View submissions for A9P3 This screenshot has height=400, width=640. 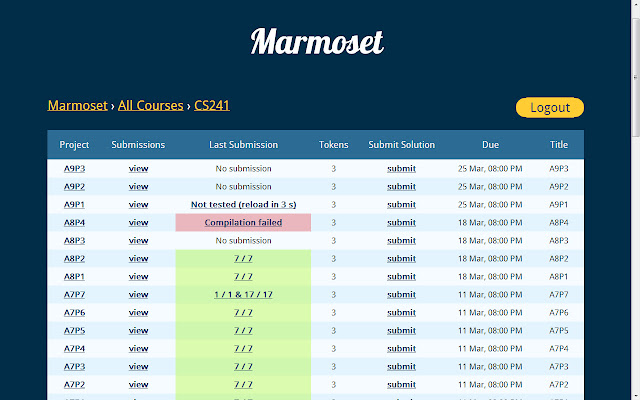[138, 169]
